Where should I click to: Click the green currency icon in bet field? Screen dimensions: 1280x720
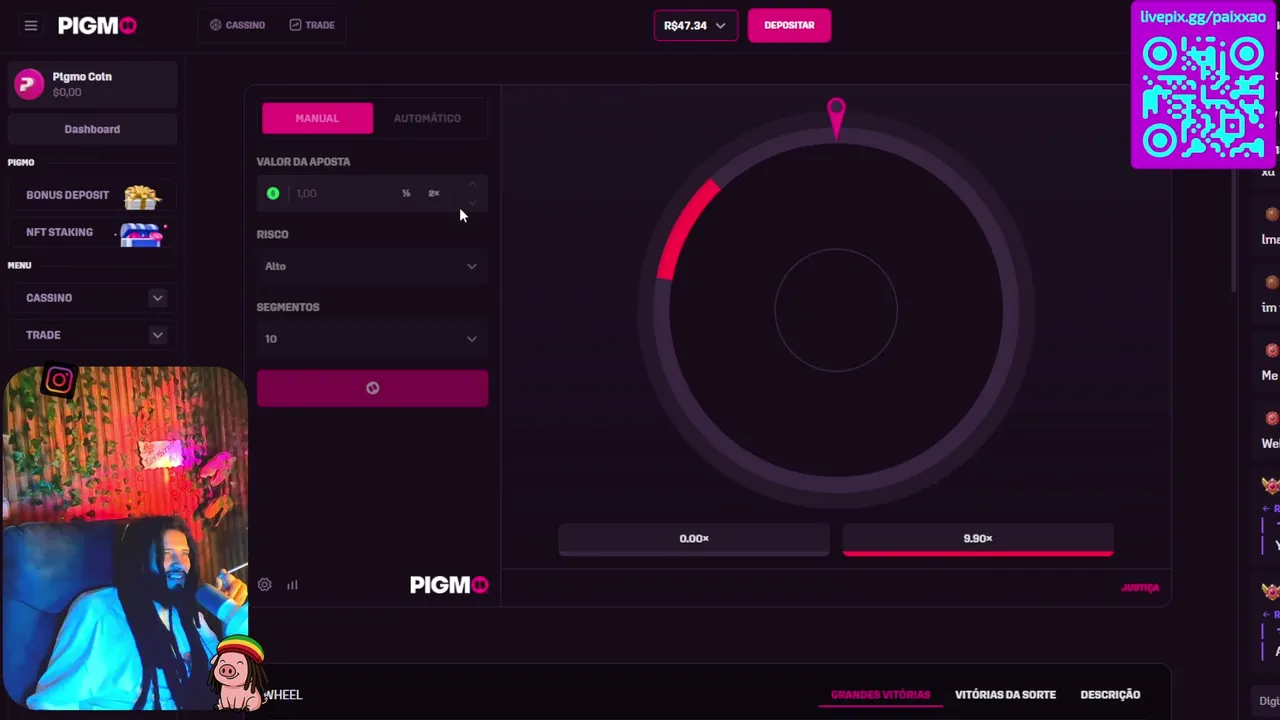click(x=273, y=193)
